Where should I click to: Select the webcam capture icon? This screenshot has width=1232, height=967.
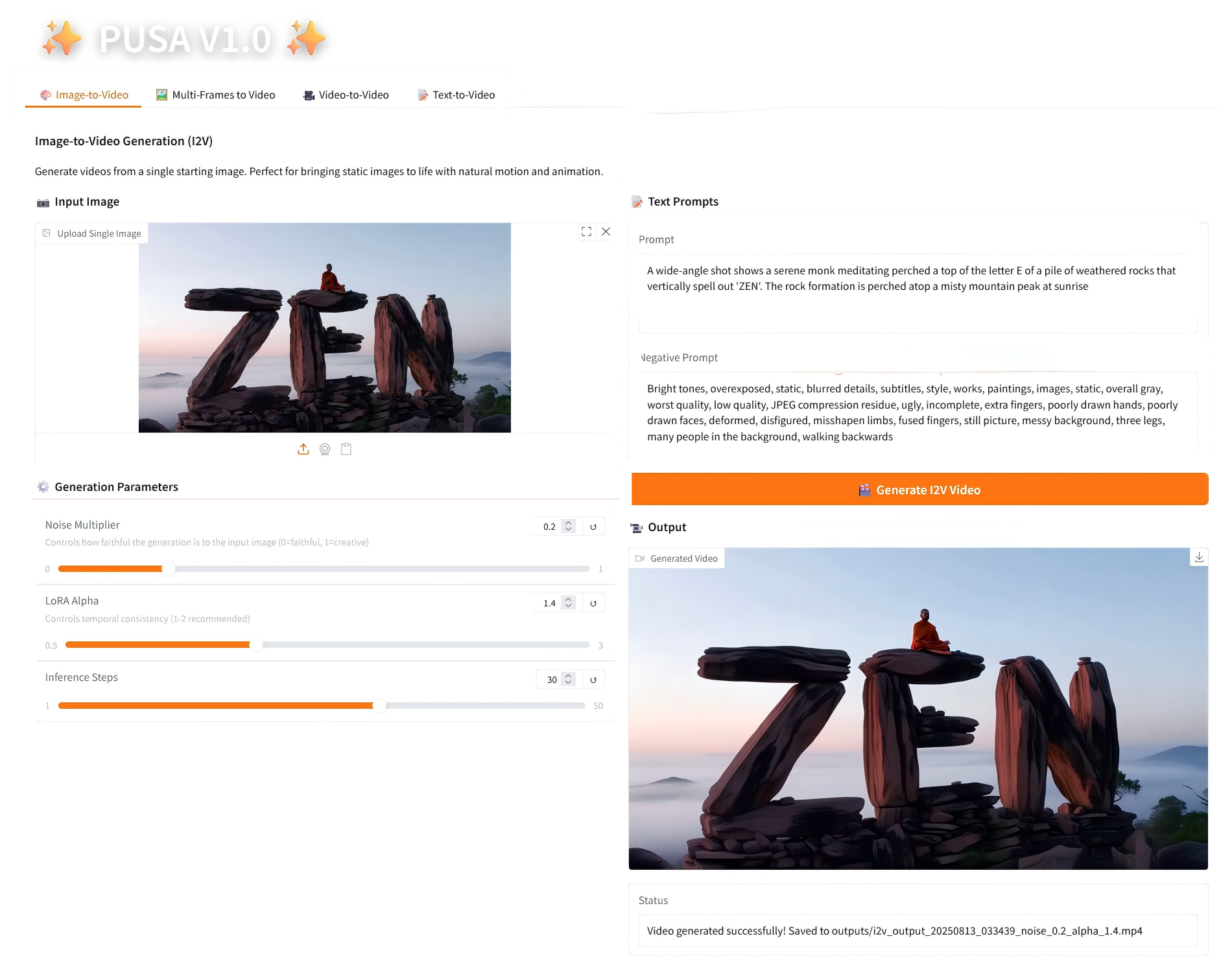[325, 449]
